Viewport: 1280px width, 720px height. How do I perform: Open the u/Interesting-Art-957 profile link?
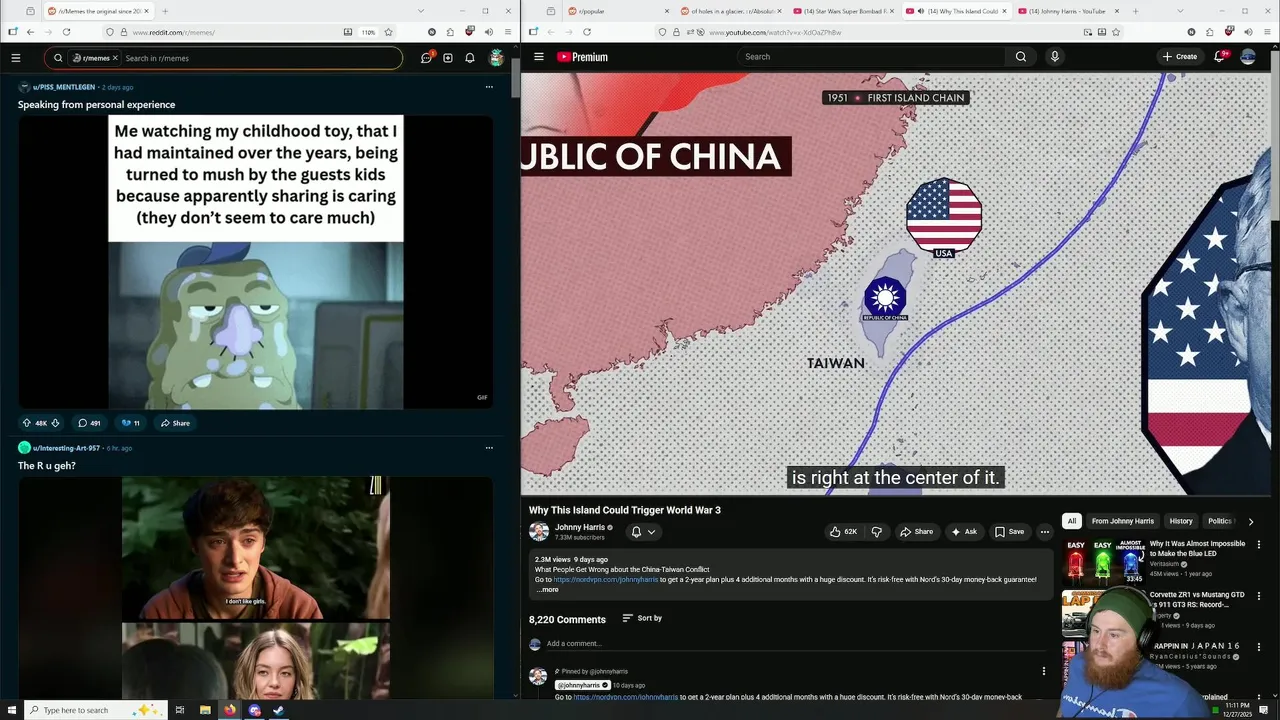click(66, 448)
